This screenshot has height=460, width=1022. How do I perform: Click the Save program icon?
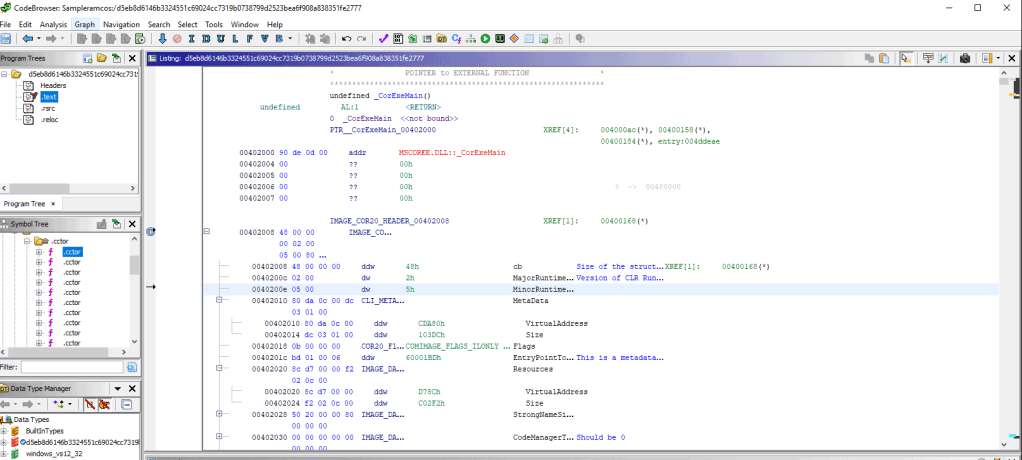(7, 38)
